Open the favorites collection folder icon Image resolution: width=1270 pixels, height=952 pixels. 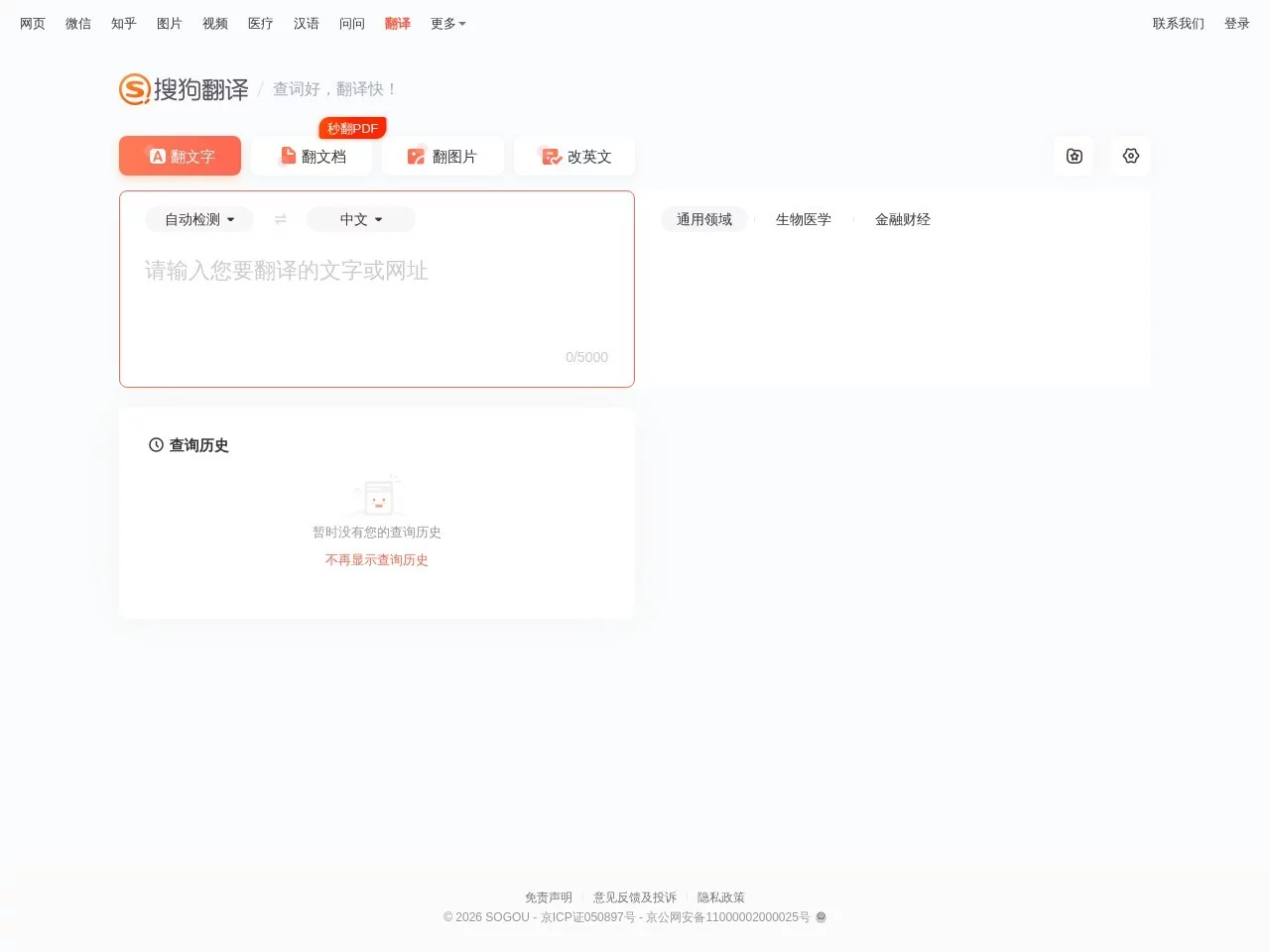(x=1074, y=156)
